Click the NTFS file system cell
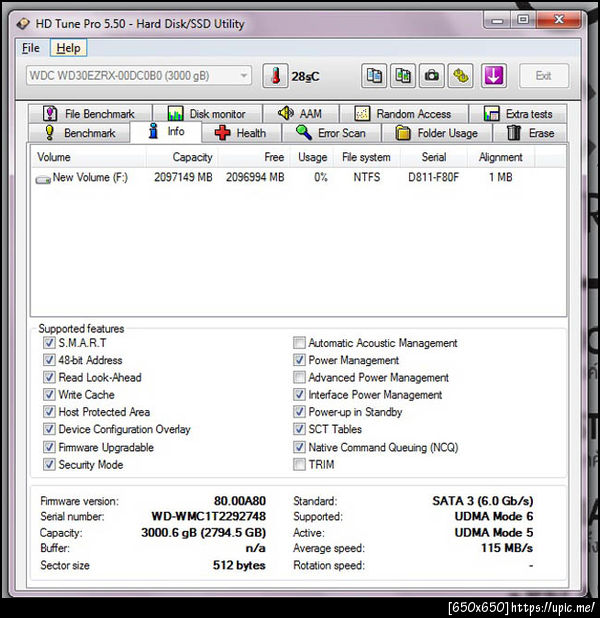600x618 pixels. pos(367,177)
